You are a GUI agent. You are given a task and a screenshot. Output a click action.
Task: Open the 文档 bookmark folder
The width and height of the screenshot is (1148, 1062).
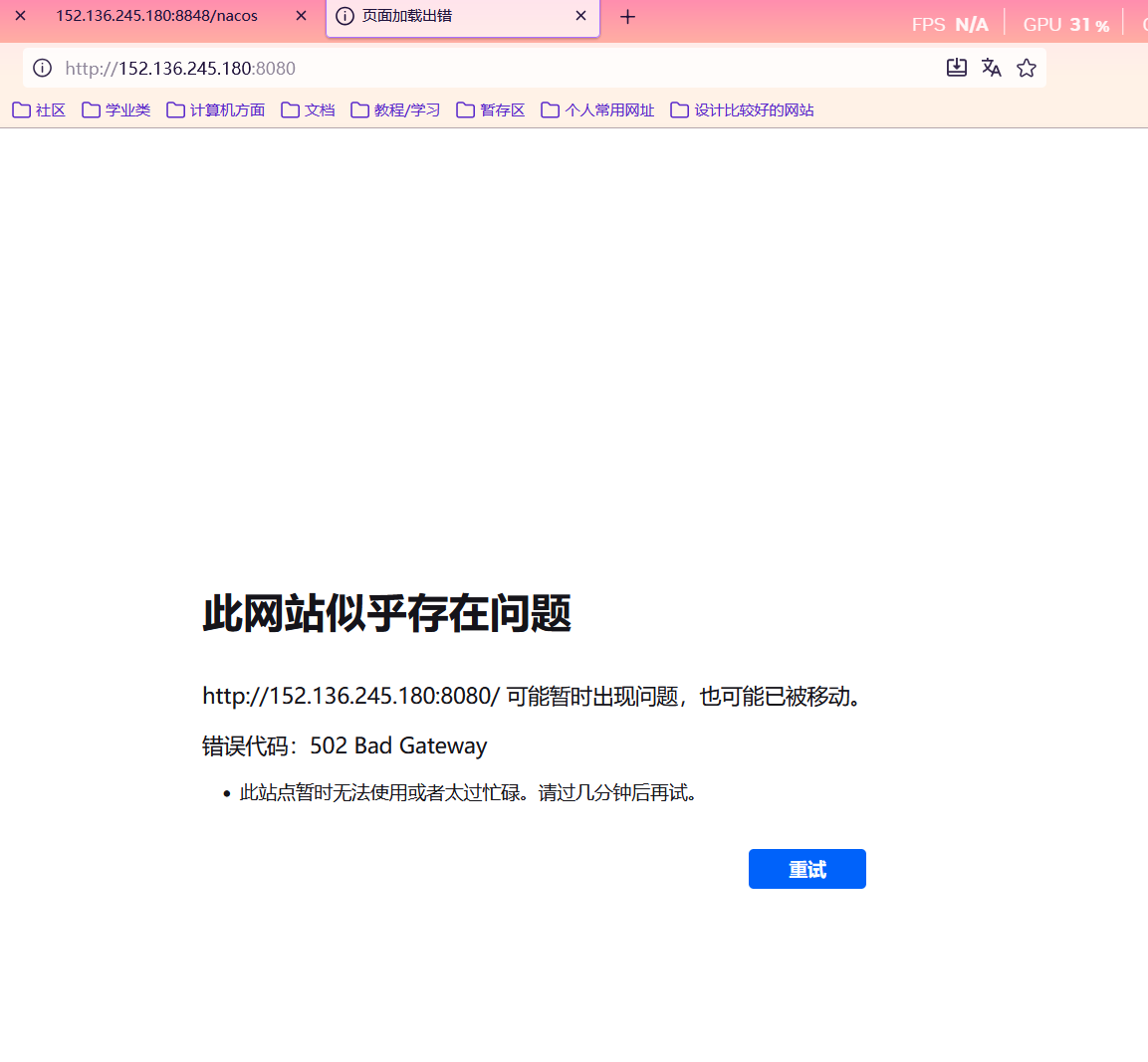(308, 110)
